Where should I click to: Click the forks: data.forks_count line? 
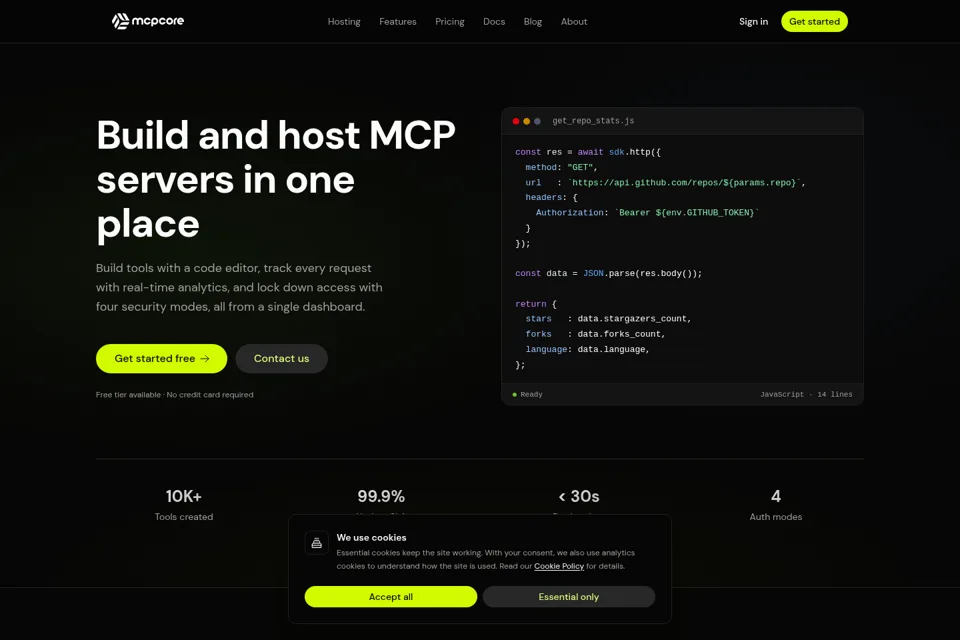[x=595, y=334]
